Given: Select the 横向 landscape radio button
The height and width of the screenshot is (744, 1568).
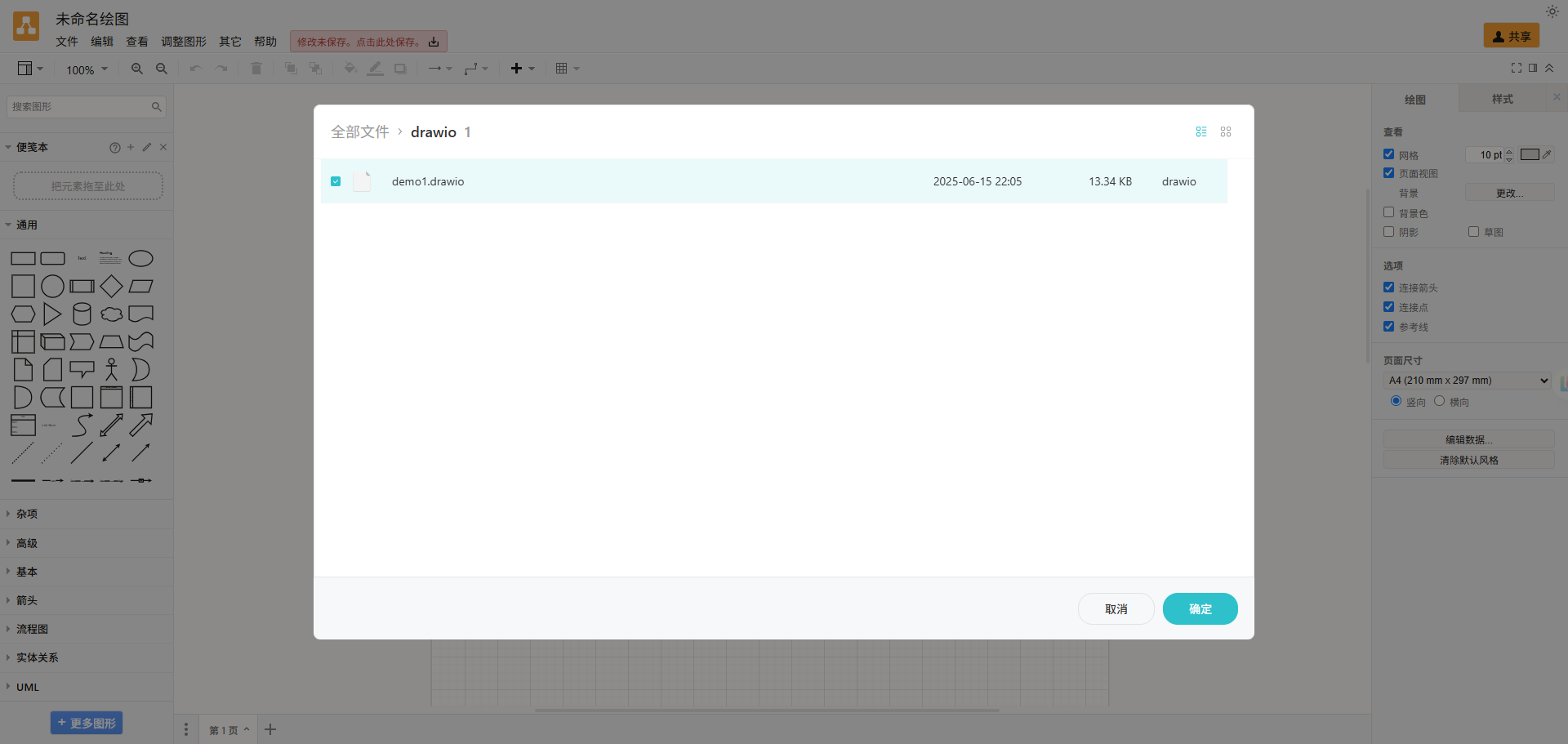Looking at the screenshot, I should click(x=1439, y=401).
